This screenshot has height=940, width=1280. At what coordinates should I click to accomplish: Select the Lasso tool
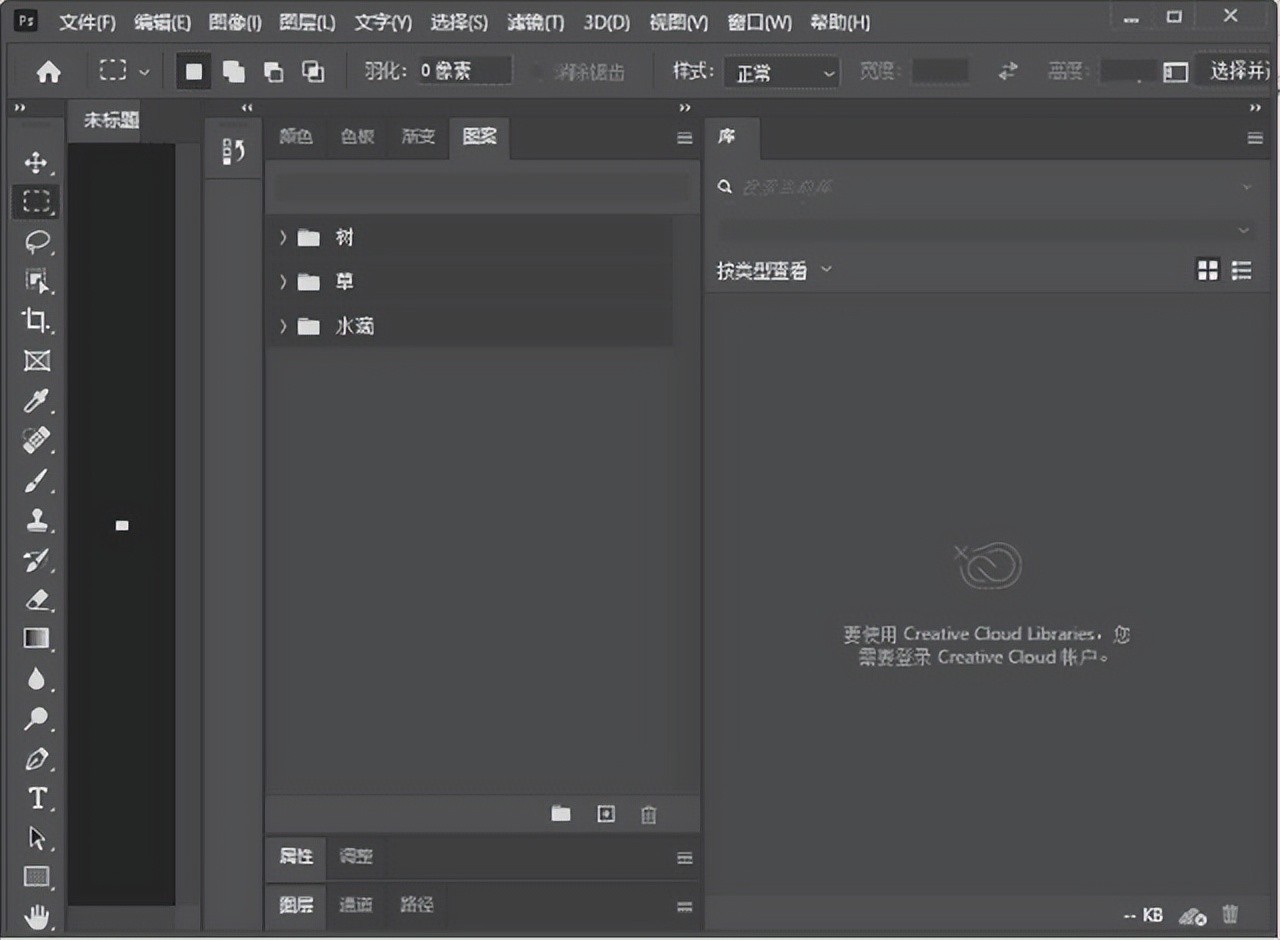pos(36,242)
